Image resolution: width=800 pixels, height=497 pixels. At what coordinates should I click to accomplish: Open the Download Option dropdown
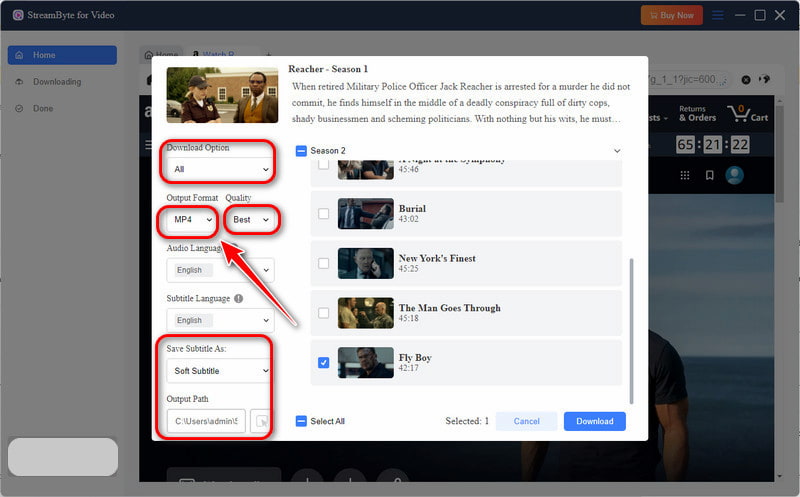(220, 170)
